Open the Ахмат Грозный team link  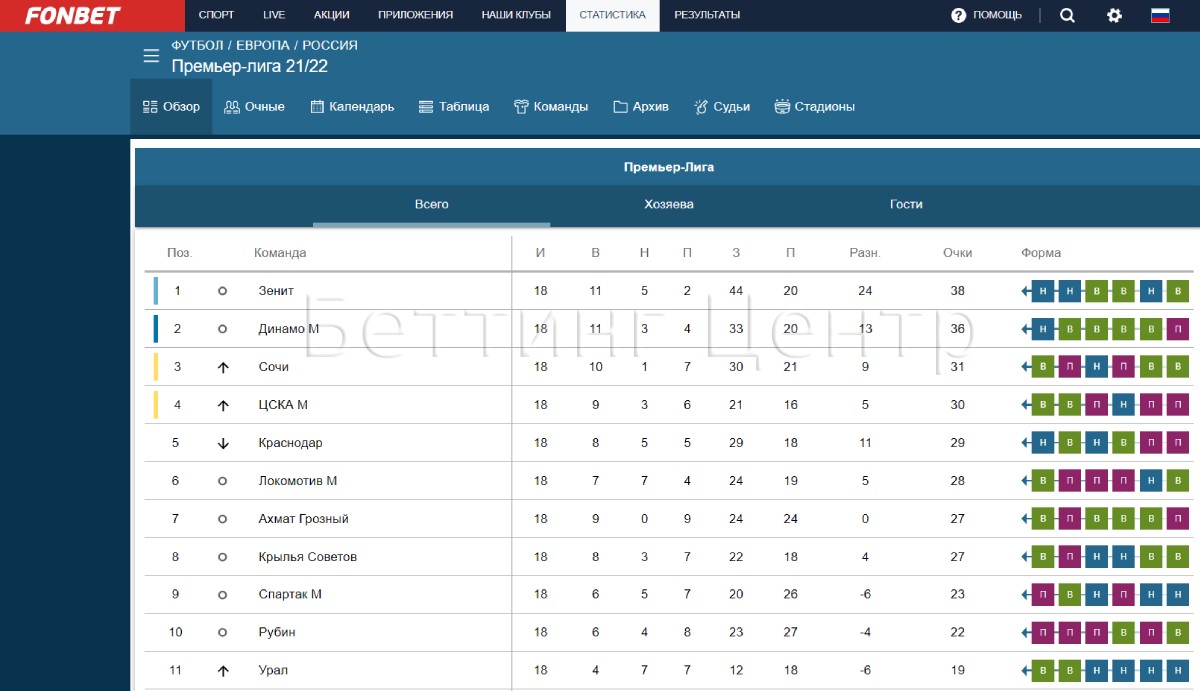303,519
